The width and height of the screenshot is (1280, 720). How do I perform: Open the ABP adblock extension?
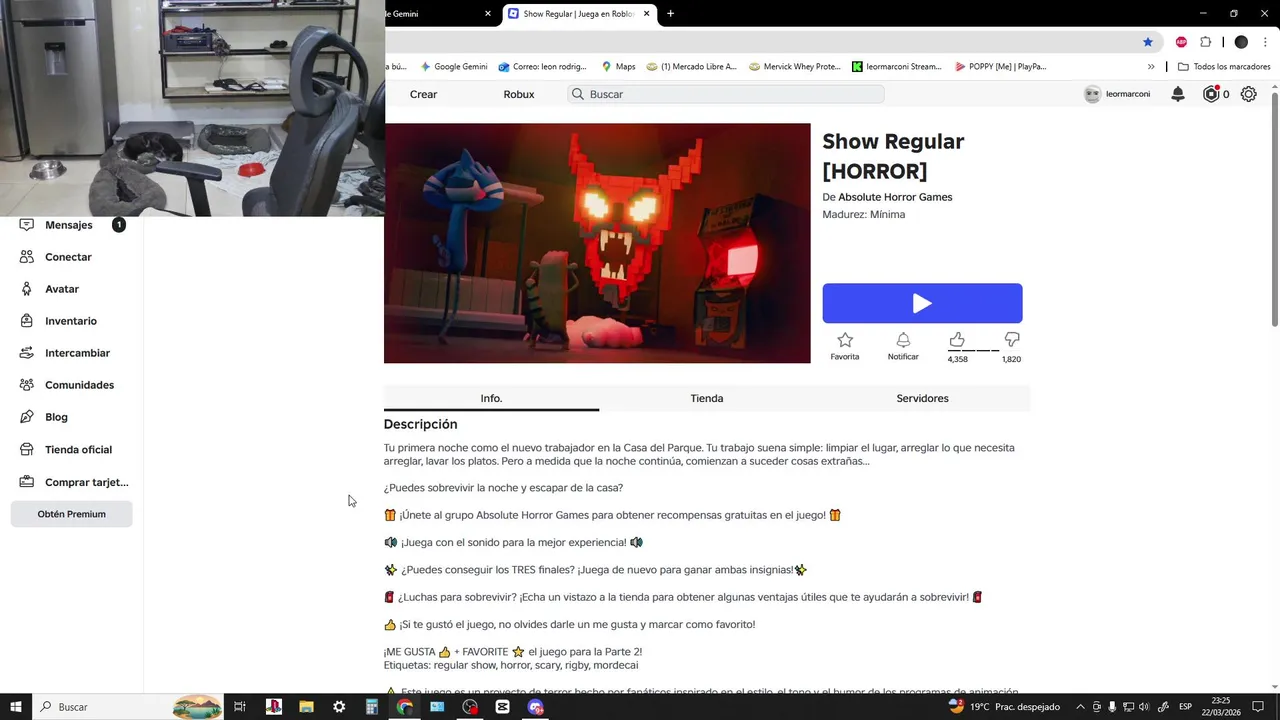tap(1181, 42)
